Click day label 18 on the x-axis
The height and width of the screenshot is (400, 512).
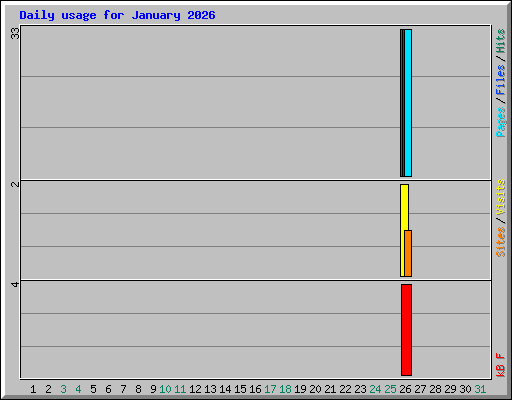click(x=285, y=389)
